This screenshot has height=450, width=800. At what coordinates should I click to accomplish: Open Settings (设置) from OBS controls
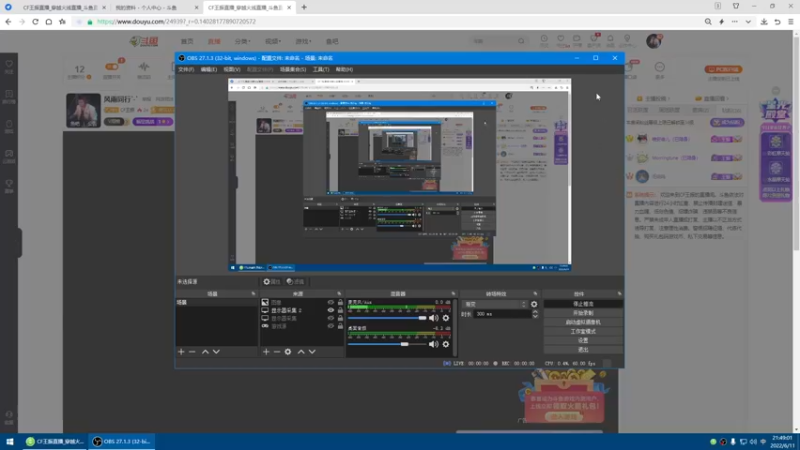click(x=583, y=340)
